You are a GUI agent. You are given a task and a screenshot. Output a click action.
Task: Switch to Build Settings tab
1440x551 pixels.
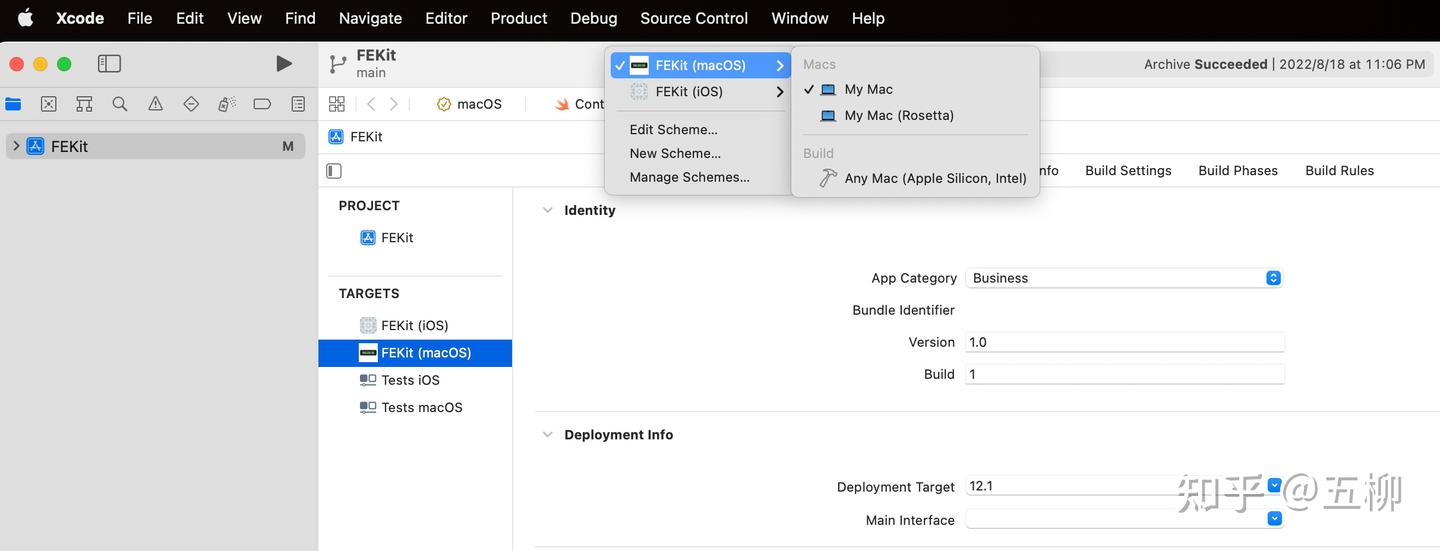[x=1128, y=171]
